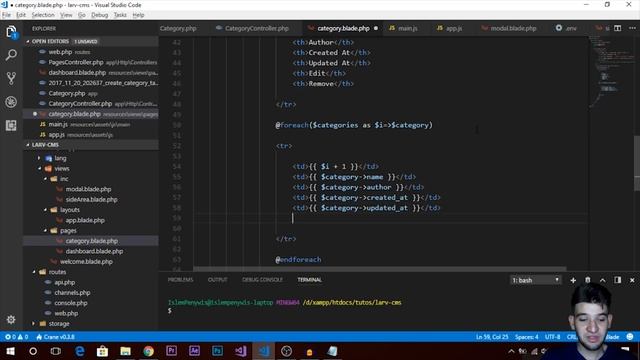Open the Selection menu
The width and height of the screenshot is (640, 360).
[43, 15]
